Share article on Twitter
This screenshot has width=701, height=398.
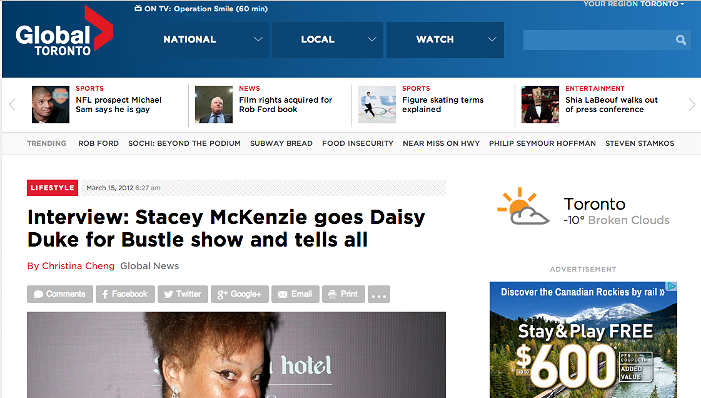[x=183, y=294]
